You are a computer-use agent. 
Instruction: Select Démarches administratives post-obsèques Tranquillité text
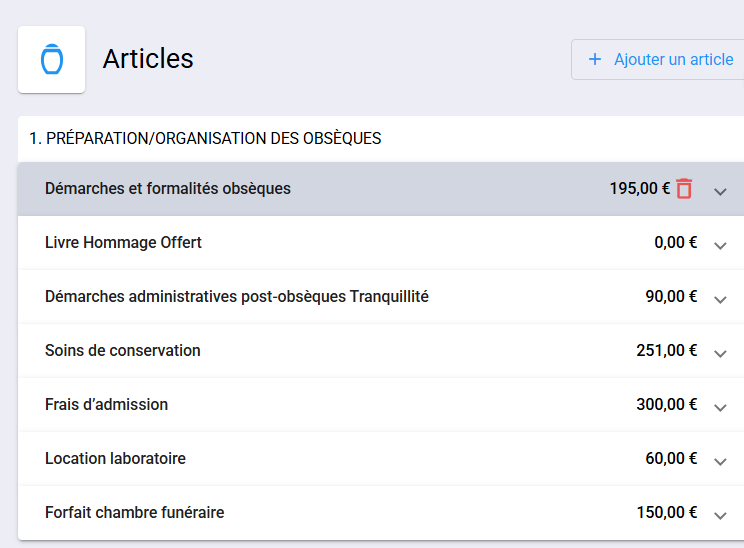point(236,296)
